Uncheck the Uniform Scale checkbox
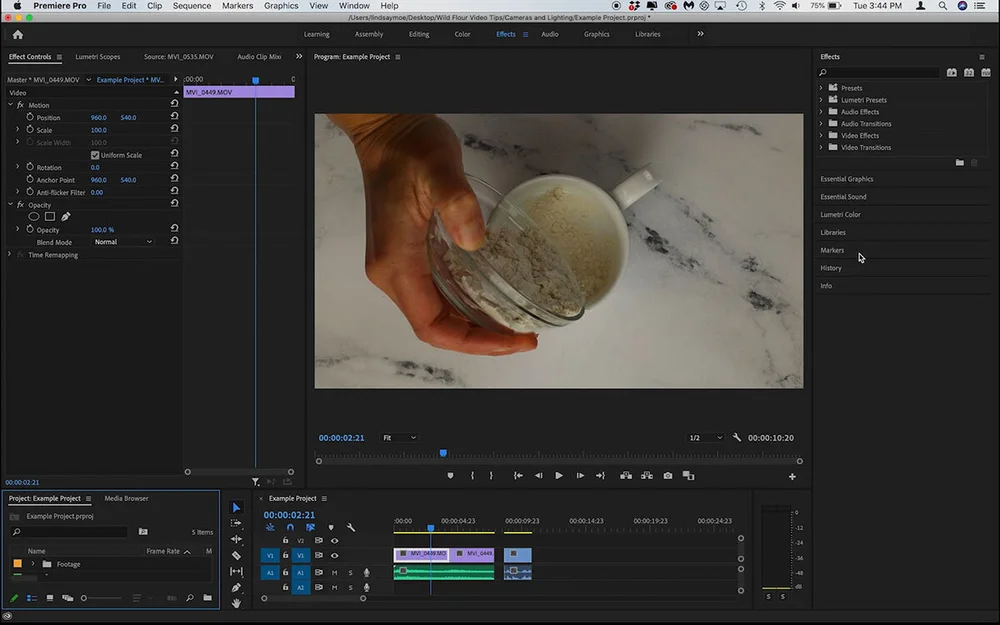 [x=95, y=155]
